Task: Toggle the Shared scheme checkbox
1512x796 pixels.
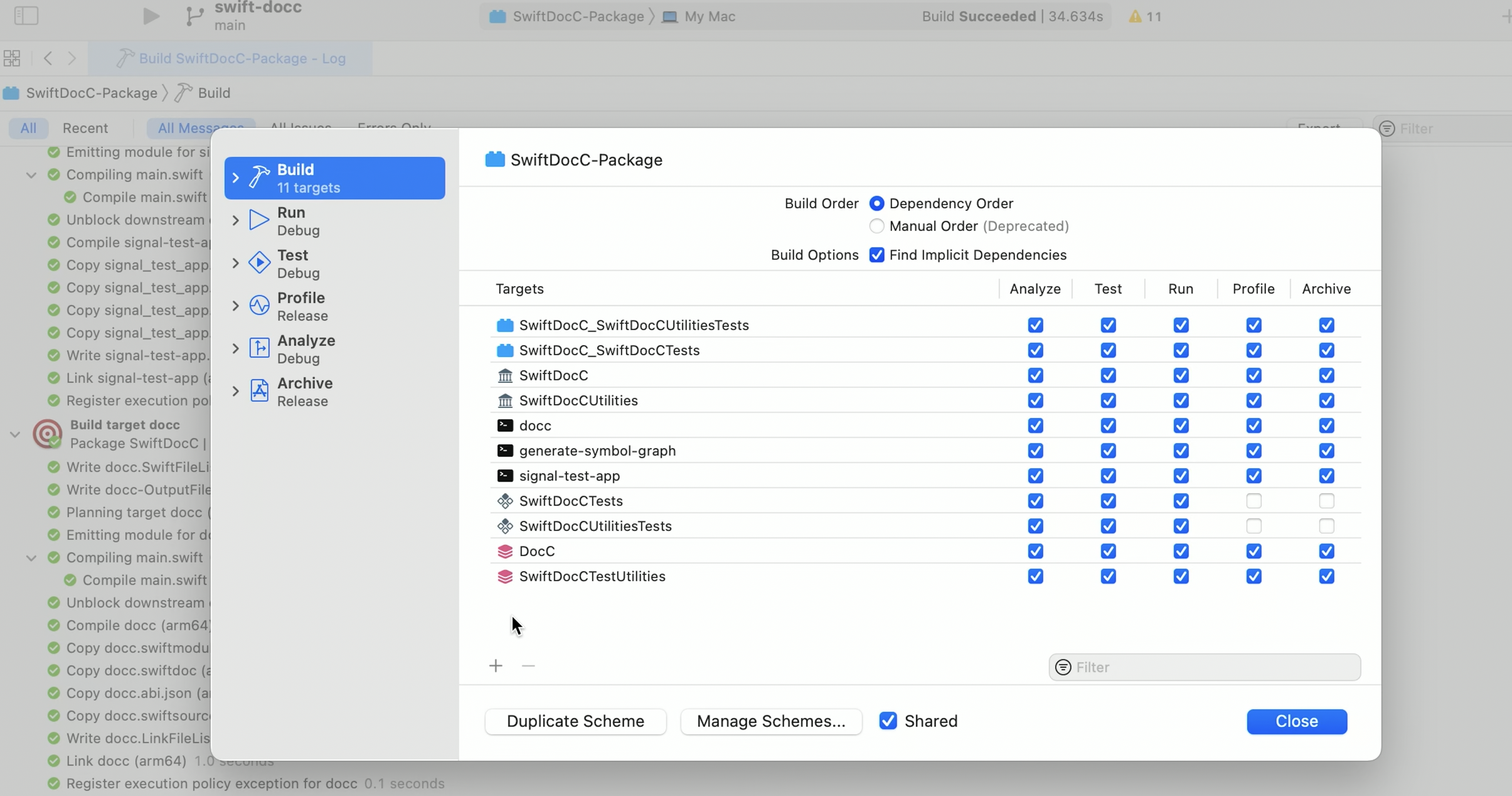Action: coord(888,721)
